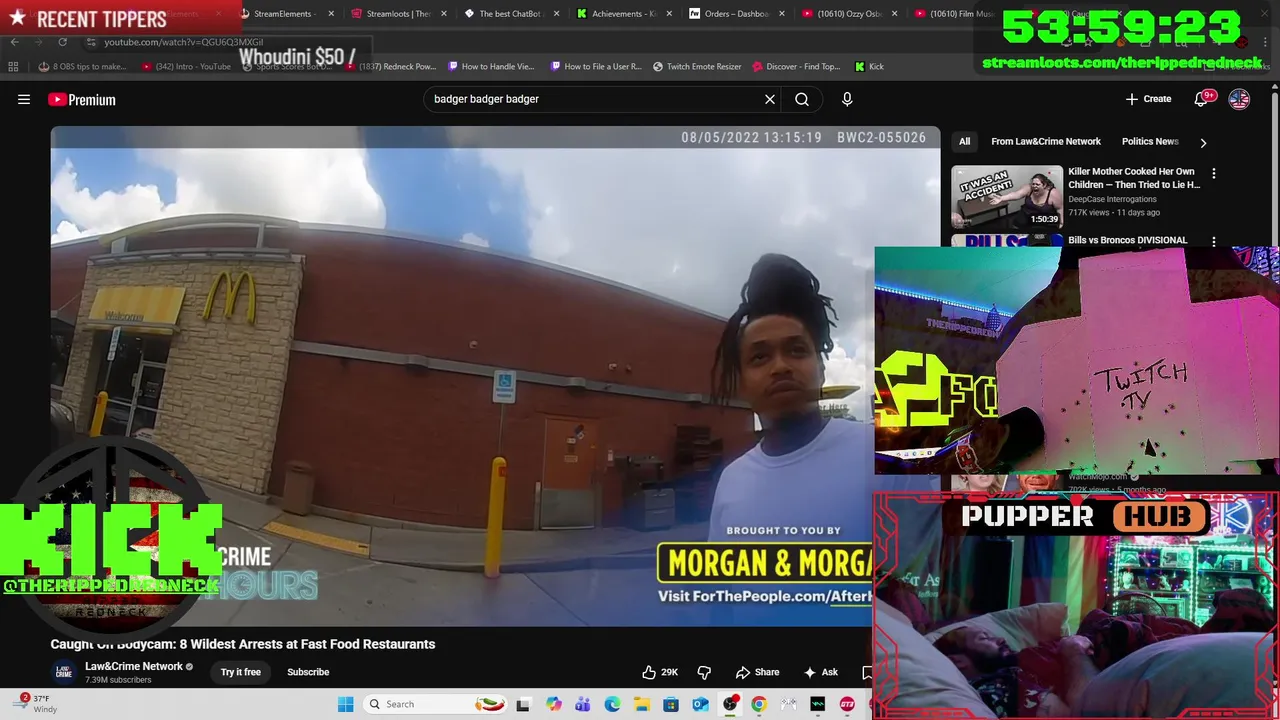Click the 'Try it free' button

240,672
